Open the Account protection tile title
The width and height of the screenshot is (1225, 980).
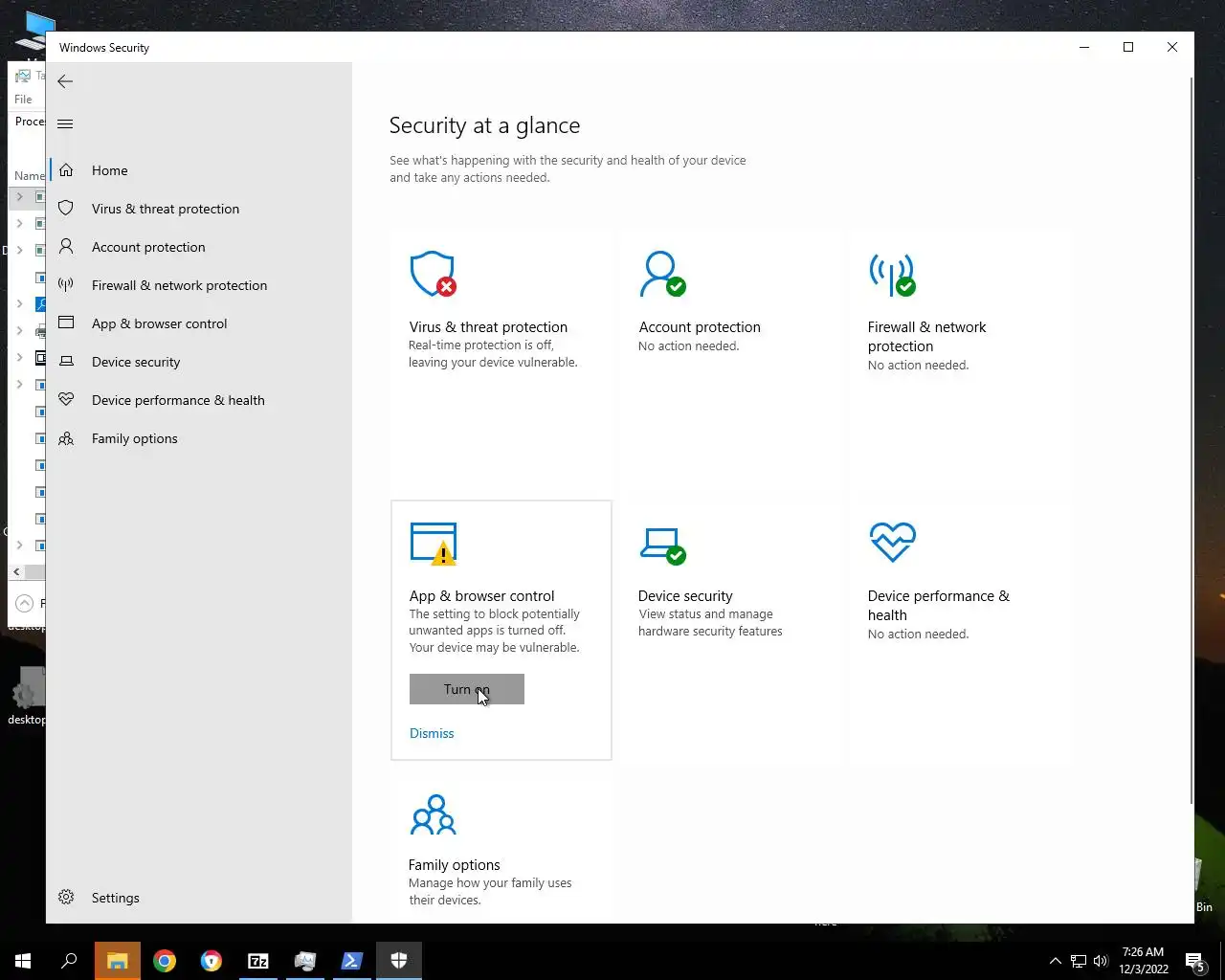click(x=700, y=327)
